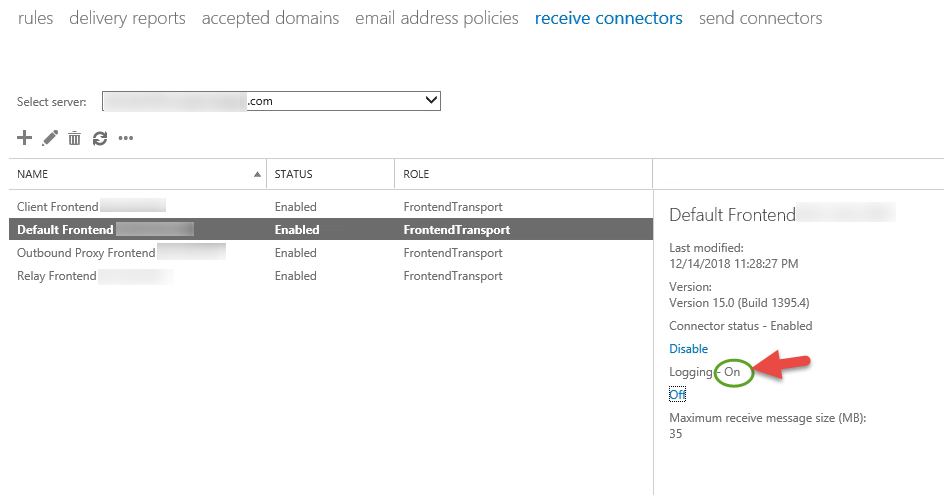Go to accepted domains tab
The image size is (944, 495).
270,18
